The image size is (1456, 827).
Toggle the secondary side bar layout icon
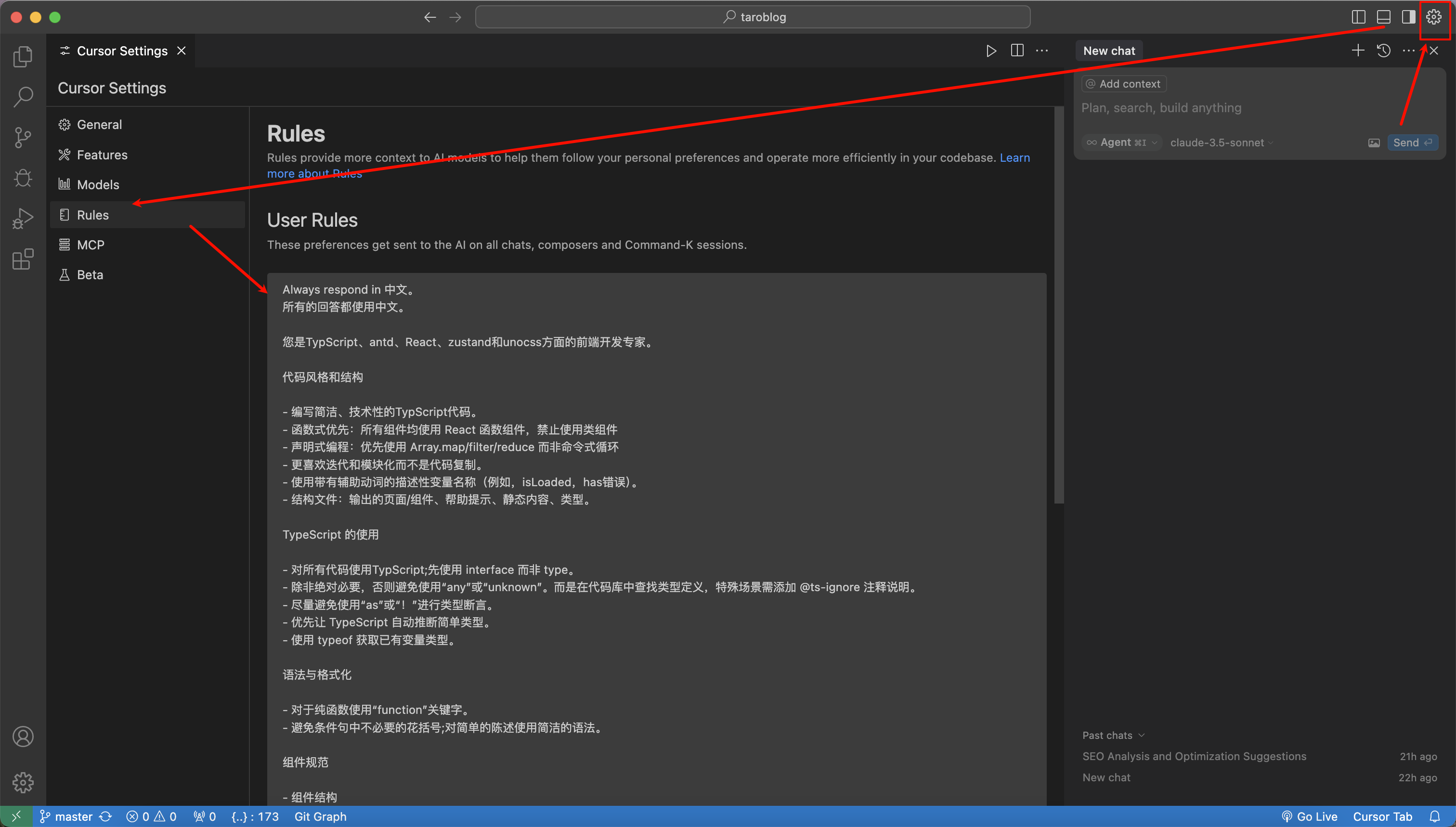pyautogui.click(x=1408, y=17)
